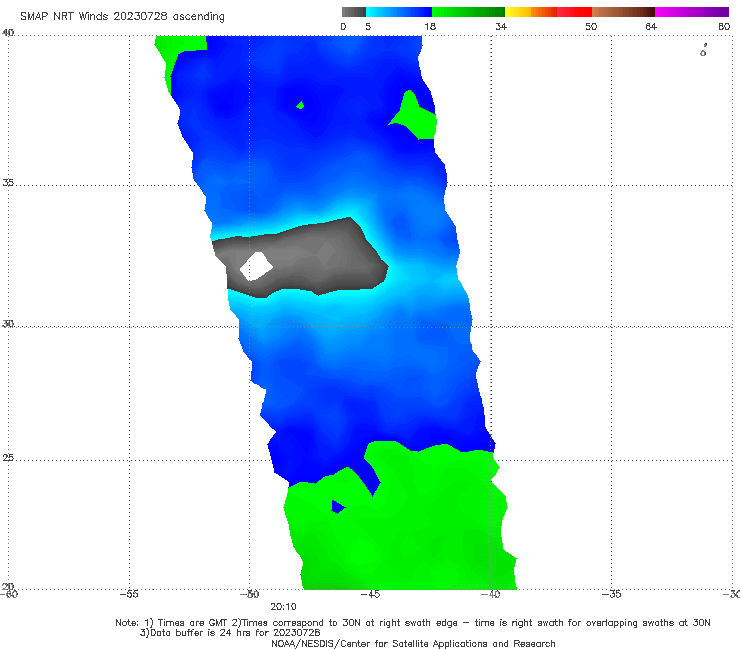Click the NOAA/NESDIS credit line
Image resolution: width=740 pixels, height=650 pixels.
tap(413, 643)
